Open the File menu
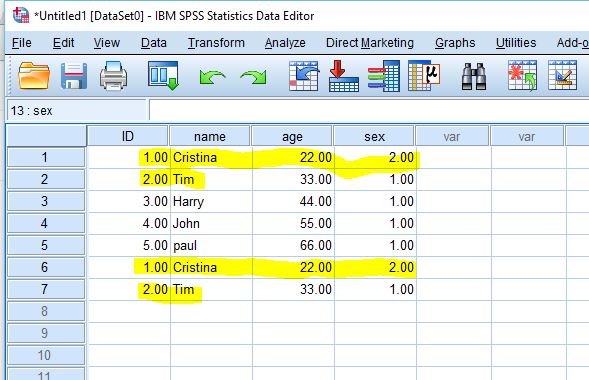Screen dimensions: 589x380 21,43
